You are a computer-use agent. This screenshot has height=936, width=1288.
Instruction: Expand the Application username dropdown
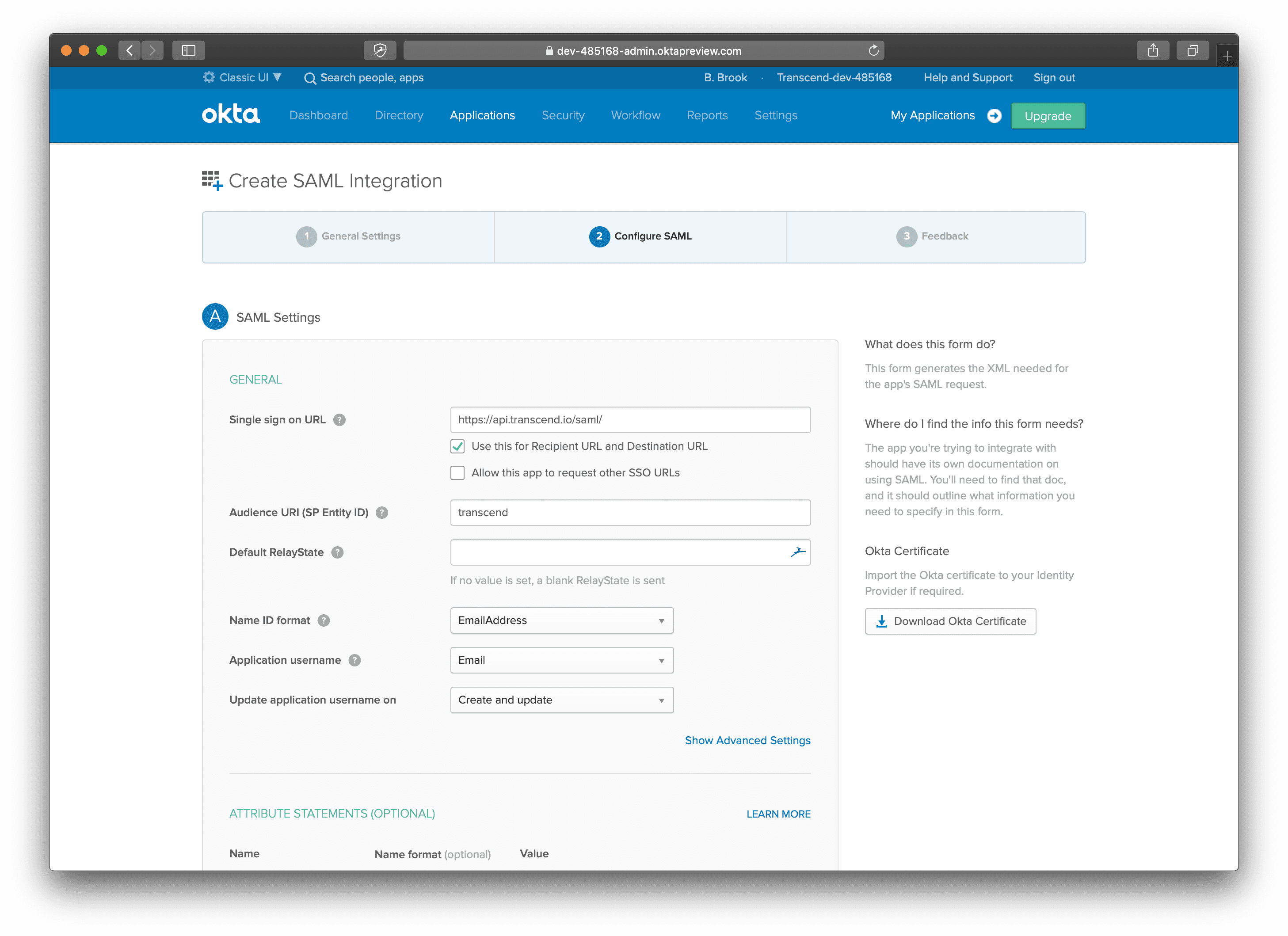561,660
